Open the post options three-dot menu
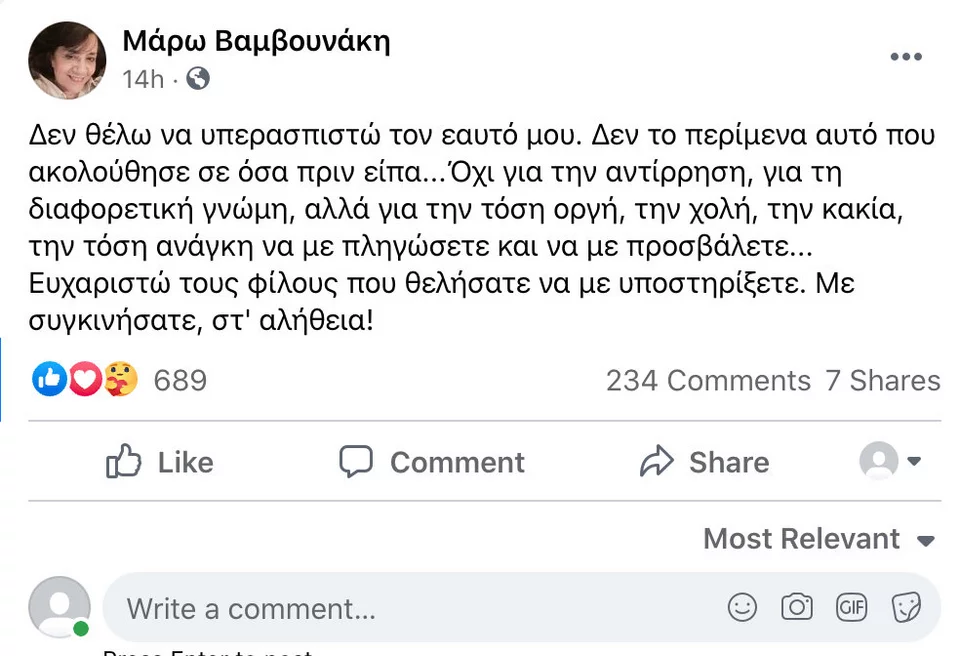 click(905, 57)
